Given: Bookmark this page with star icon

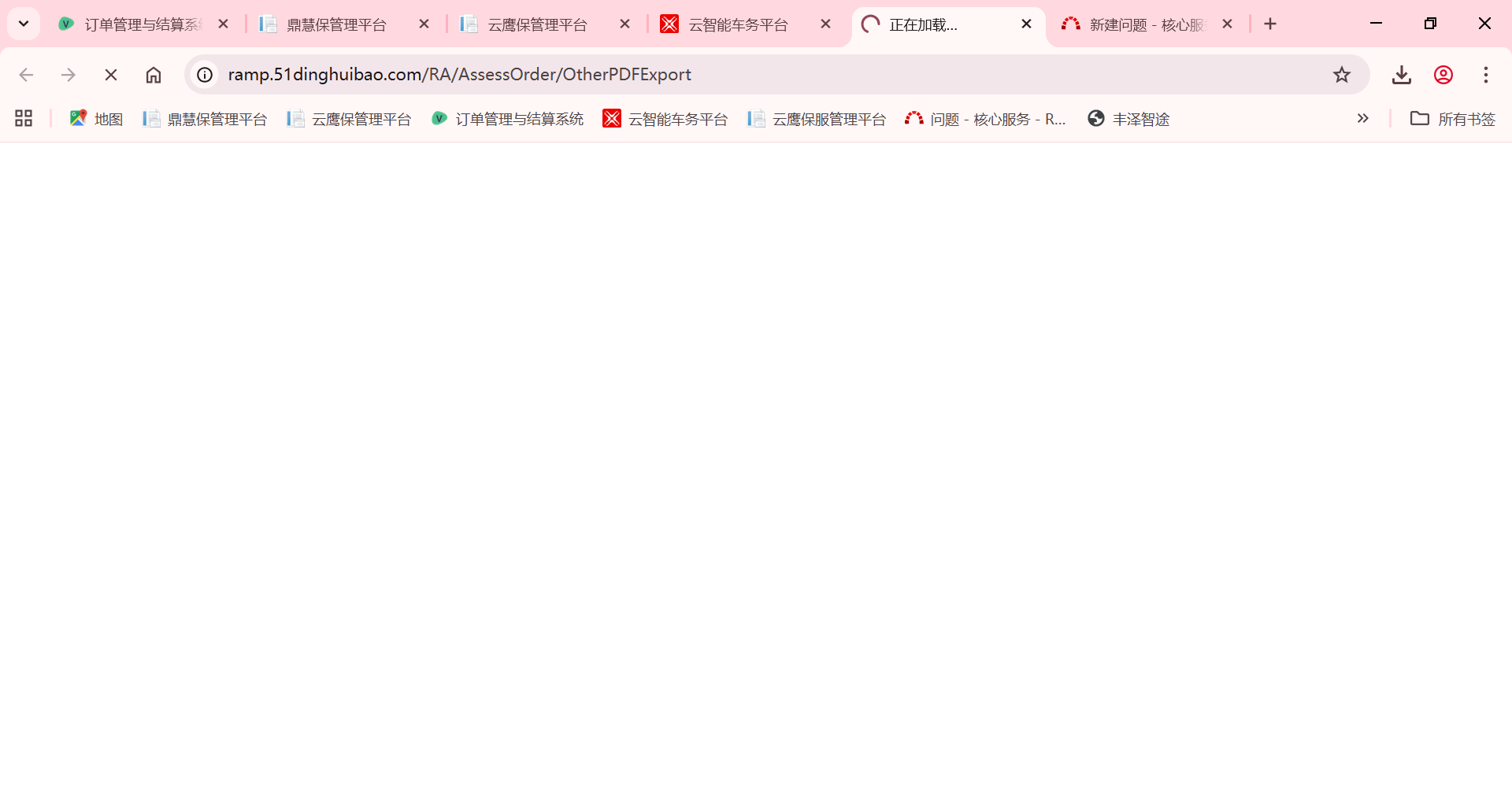Looking at the screenshot, I should [x=1342, y=75].
